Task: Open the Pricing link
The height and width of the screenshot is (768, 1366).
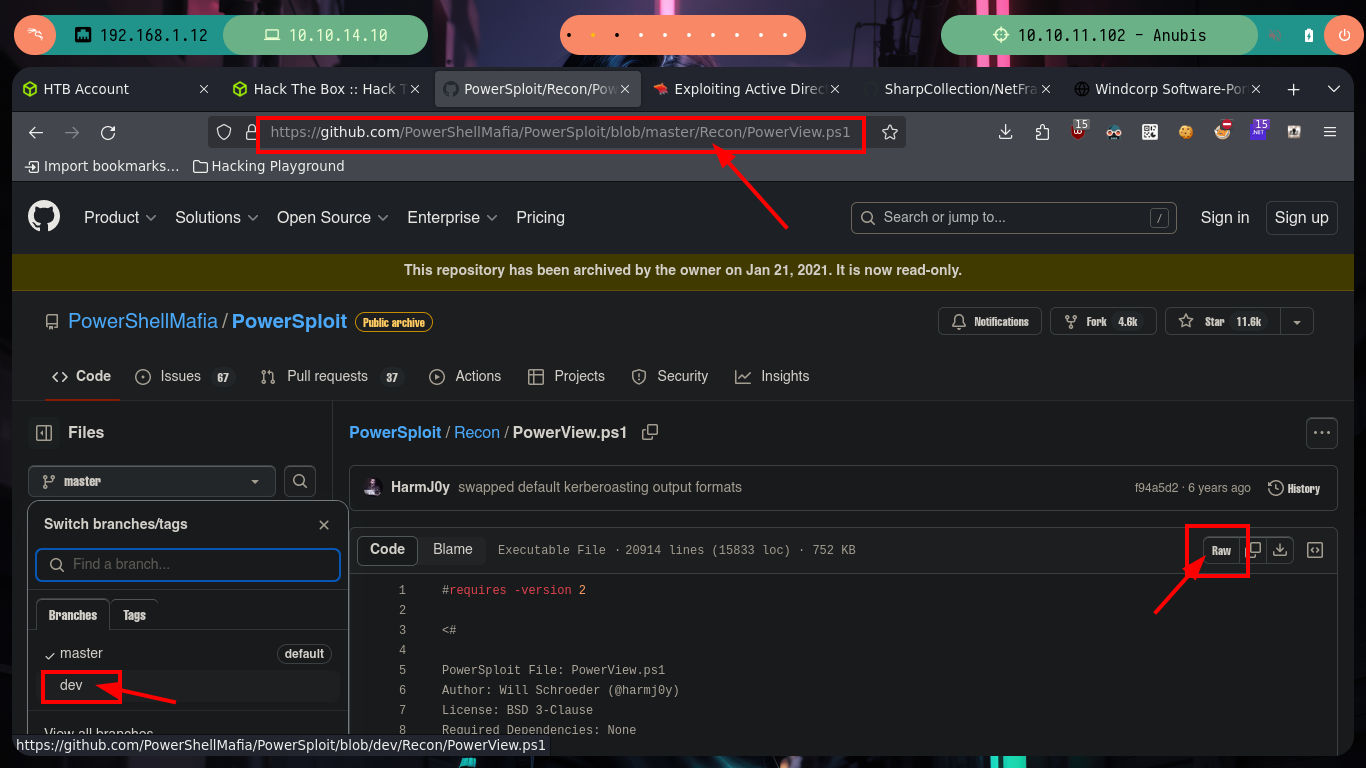Action: click(x=540, y=217)
